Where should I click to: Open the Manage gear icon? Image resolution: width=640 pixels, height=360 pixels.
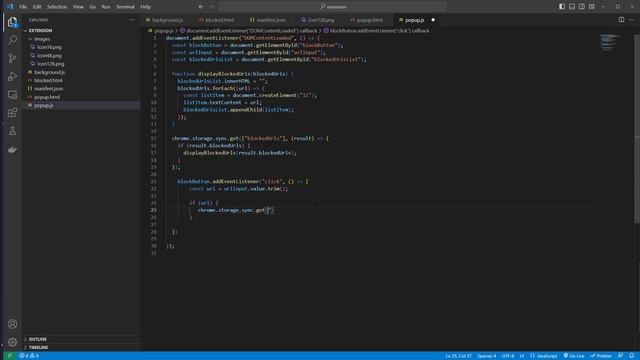[x=12, y=342]
